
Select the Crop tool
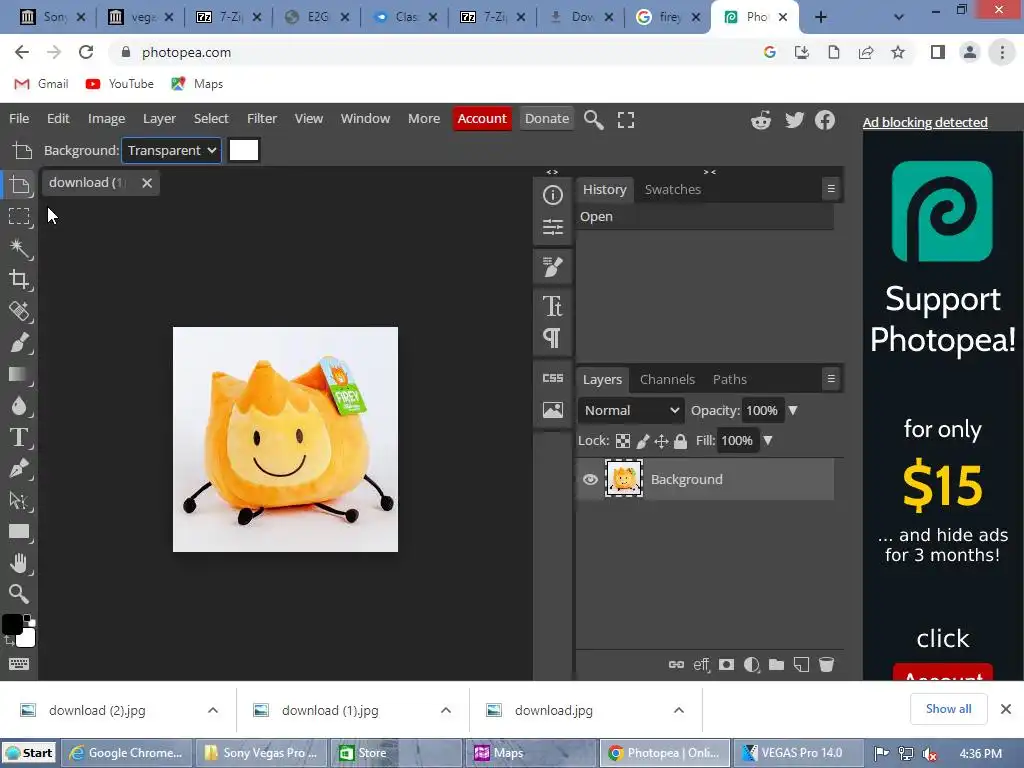click(19, 280)
